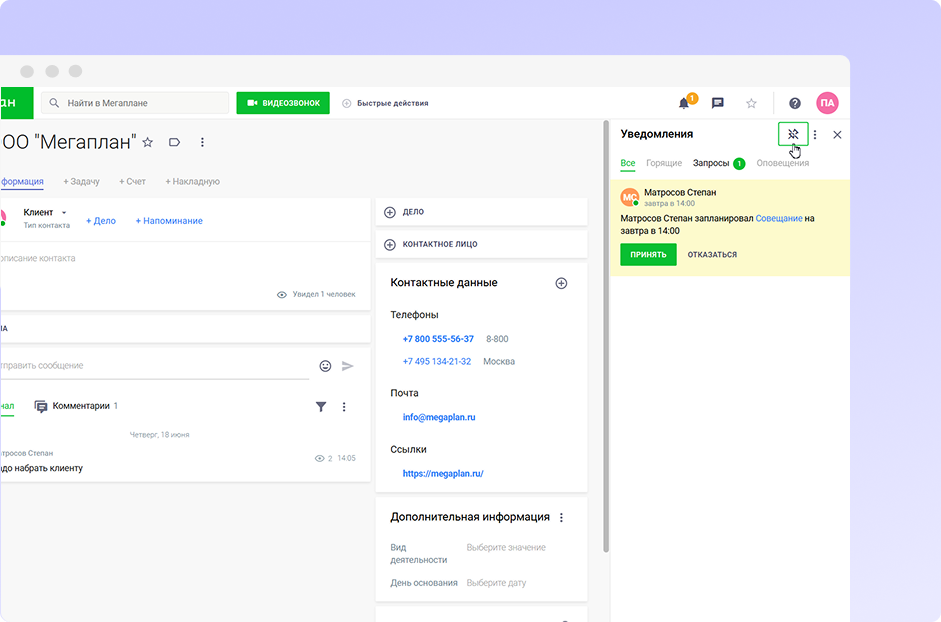This screenshot has width=941, height=622.
Task: Open the ПА user avatar menu
Action: (828, 103)
